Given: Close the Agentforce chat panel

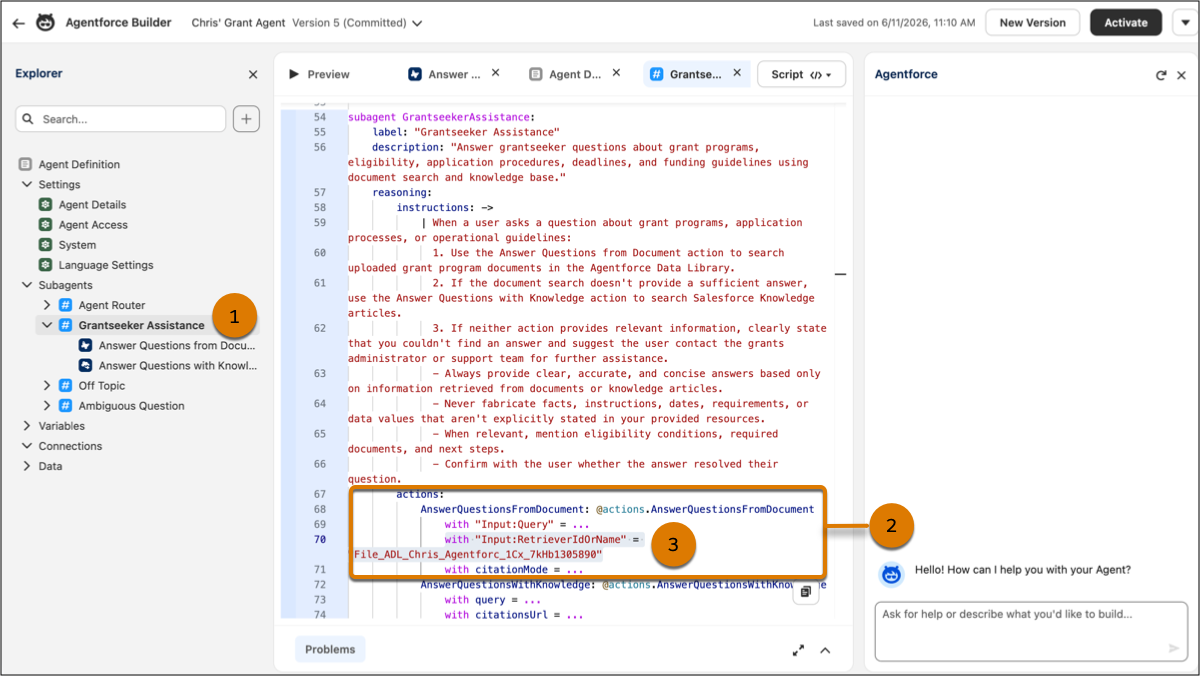Looking at the screenshot, I should [x=1181, y=75].
